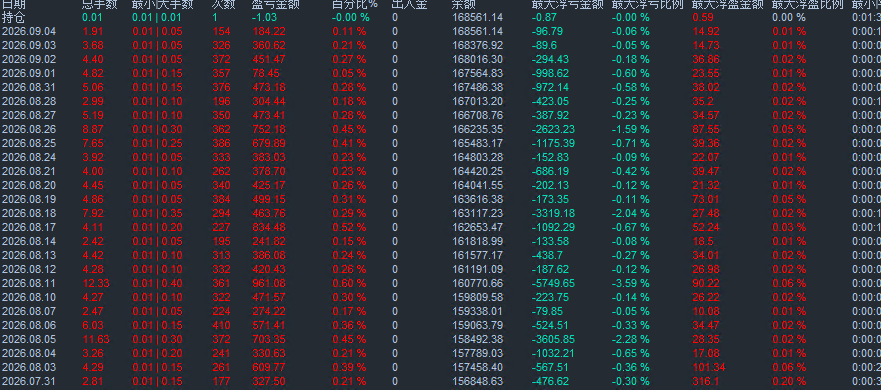Click total lots value 12.33
Viewport: 881px width, 390px height.
96,283
